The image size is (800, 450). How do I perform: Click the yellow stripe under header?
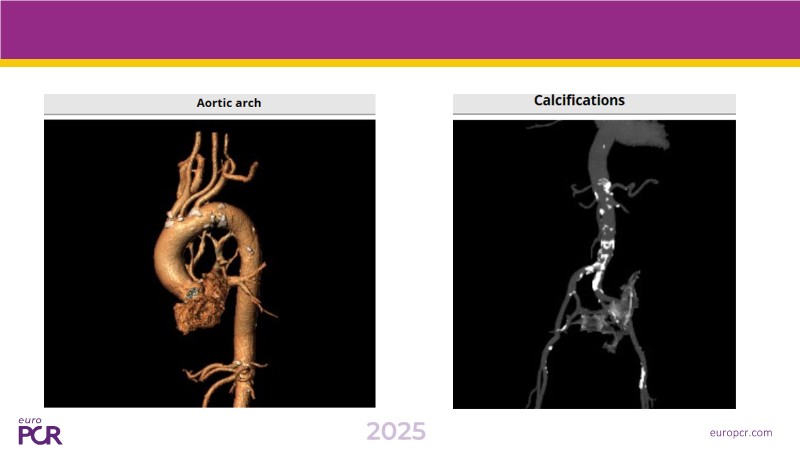[x=400, y=63]
